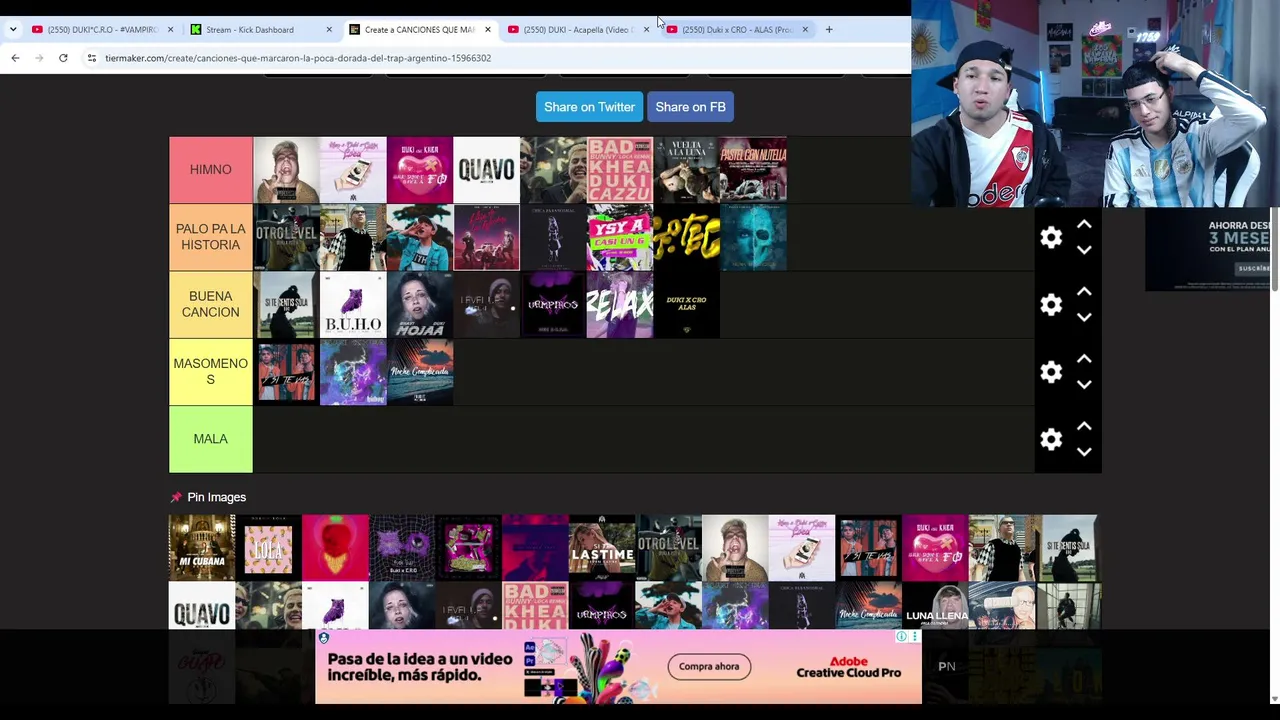The height and width of the screenshot is (720, 1280).
Task: Close the DUKI - Acapella tab
Action: (646, 29)
